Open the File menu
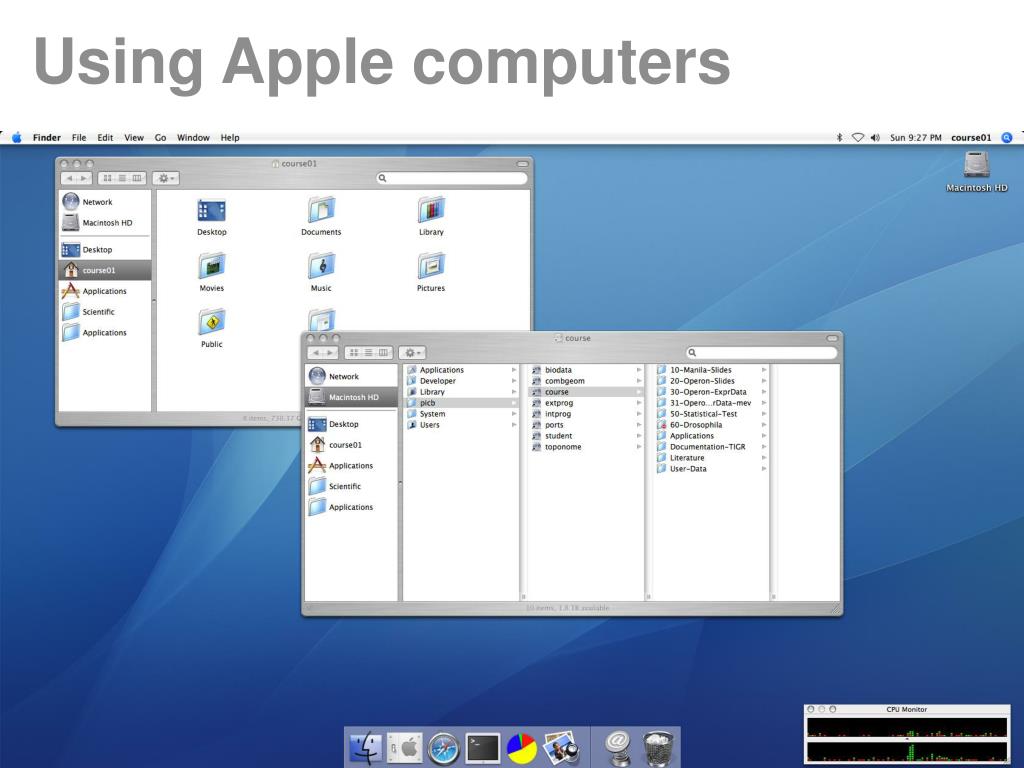The image size is (1024, 768). 79,137
